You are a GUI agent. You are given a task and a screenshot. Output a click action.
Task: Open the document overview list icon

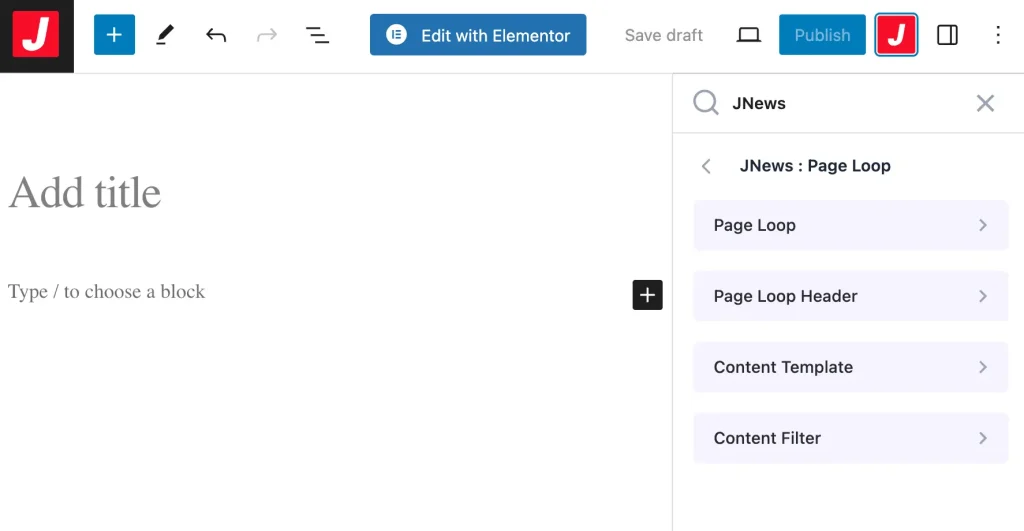(317, 35)
